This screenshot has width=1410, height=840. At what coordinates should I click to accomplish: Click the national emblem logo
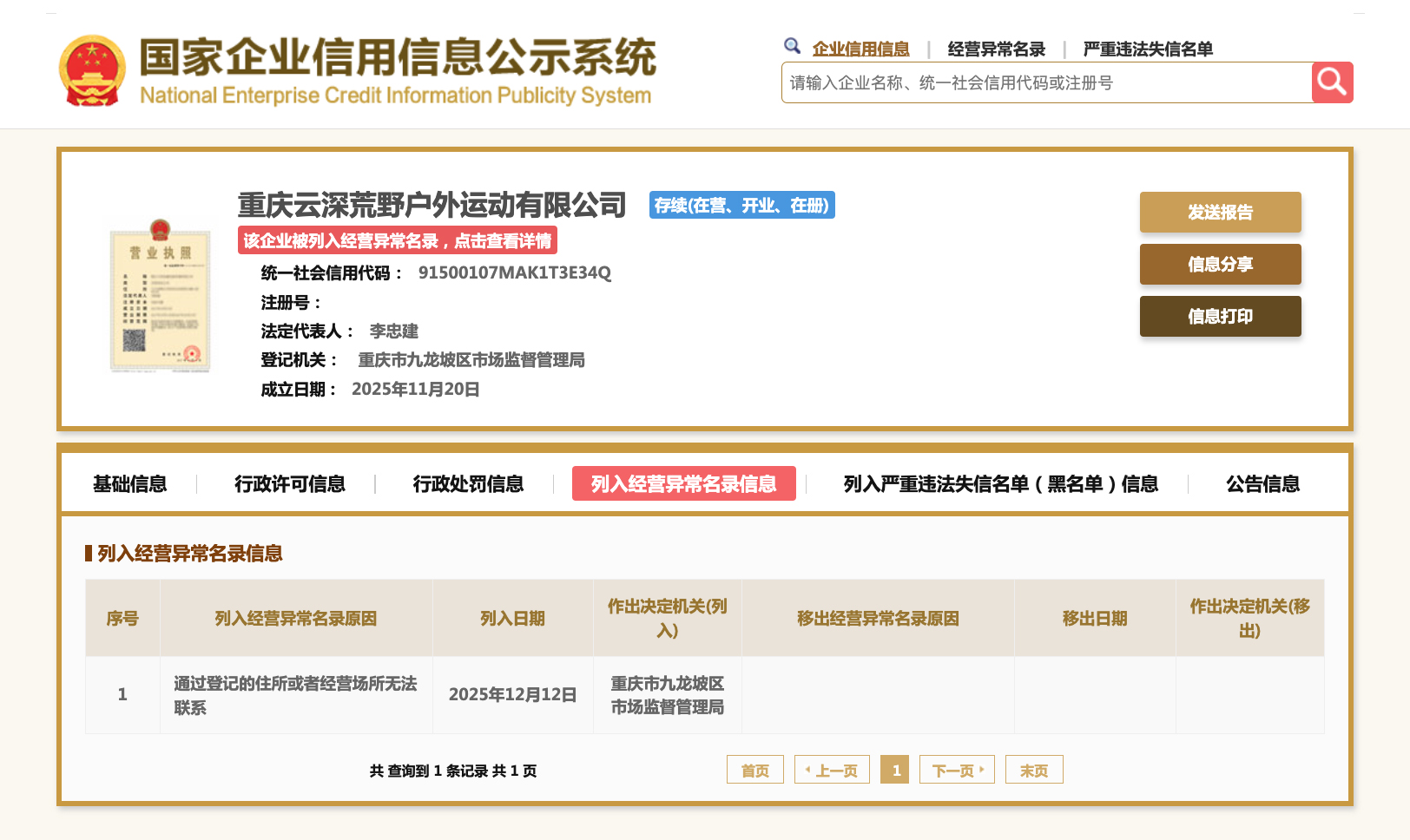coord(92,71)
